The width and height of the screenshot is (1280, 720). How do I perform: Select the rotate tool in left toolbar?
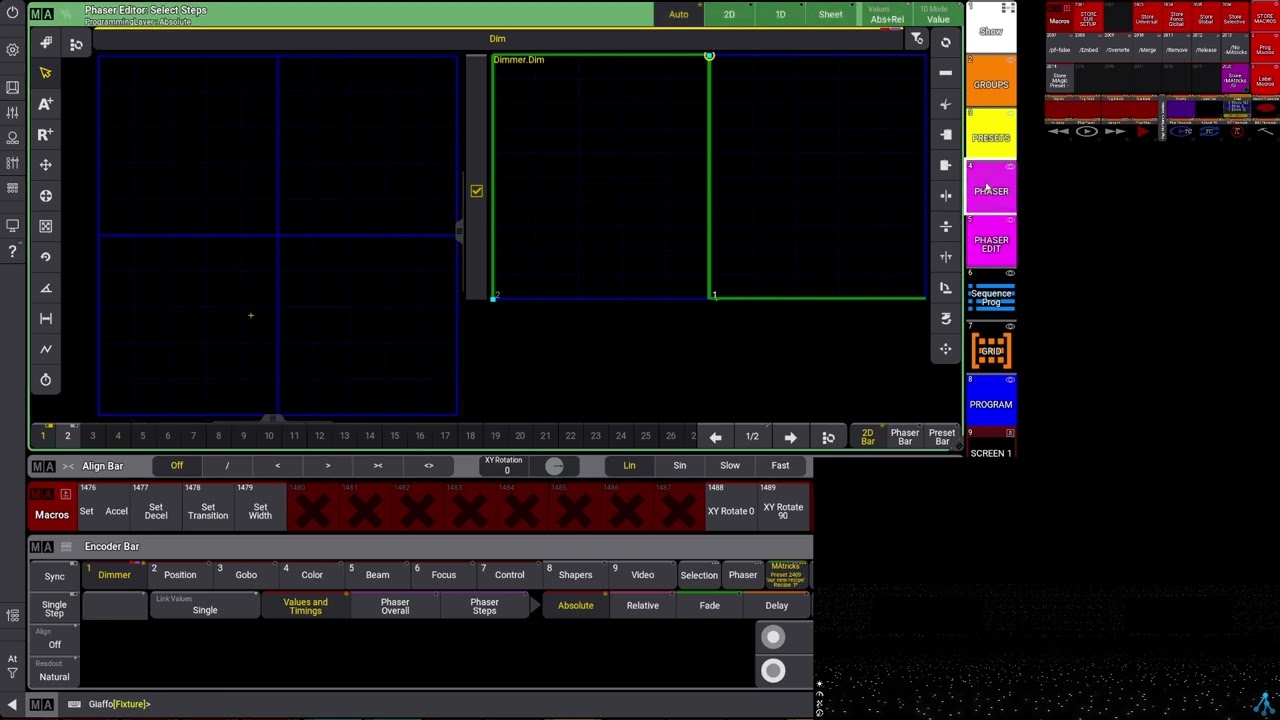45,257
